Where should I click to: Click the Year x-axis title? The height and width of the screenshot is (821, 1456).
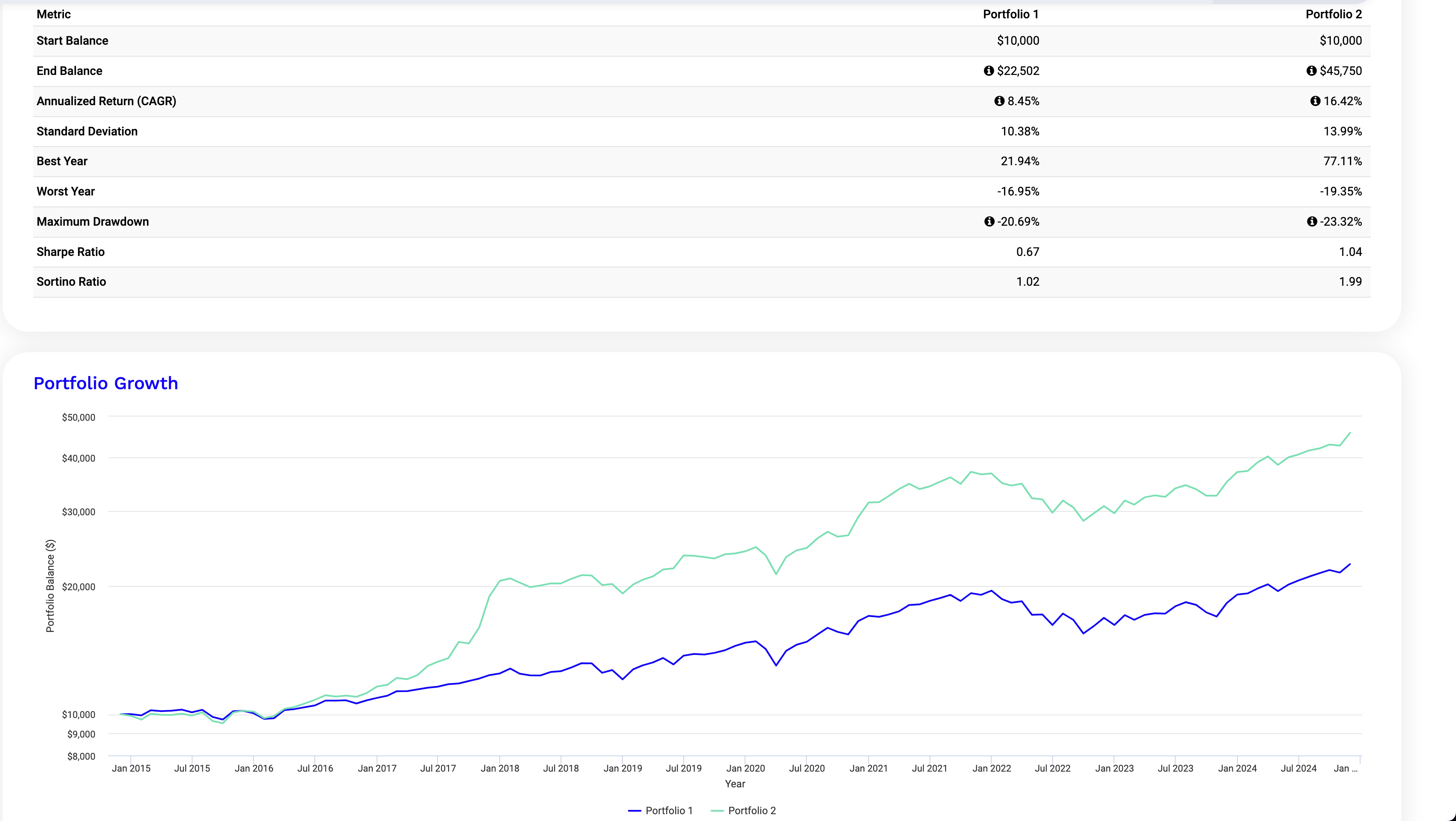[735, 784]
